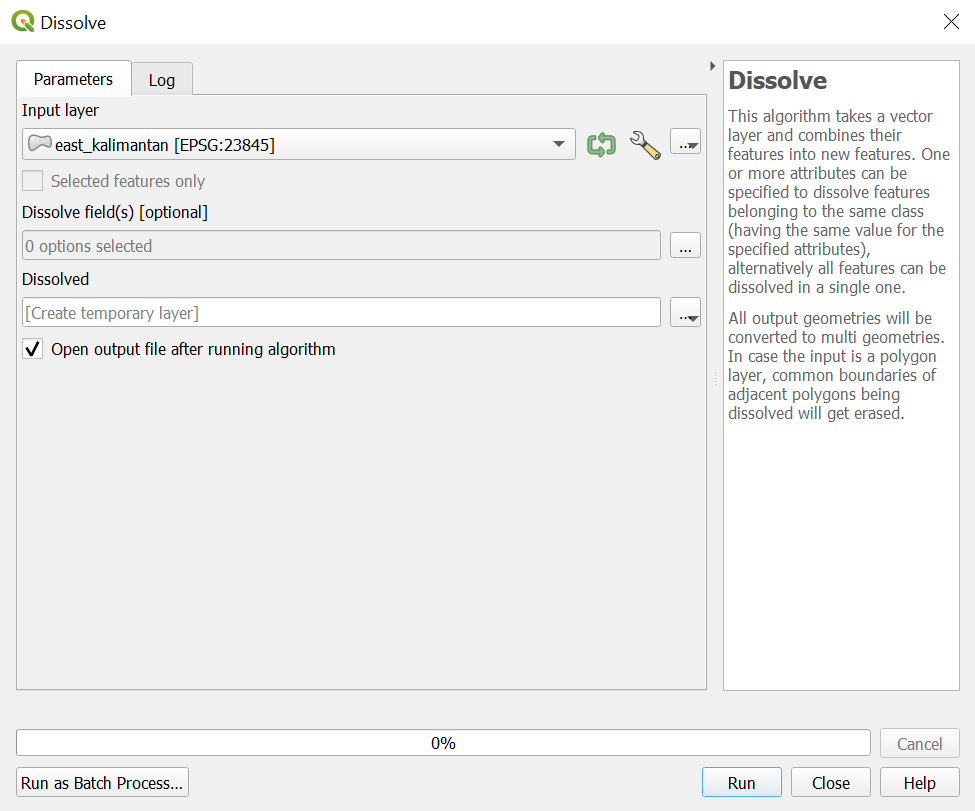Open the Dissolve field(s) selection ellipsis button
The width and height of the screenshot is (975, 811).
[x=685, y=246]
